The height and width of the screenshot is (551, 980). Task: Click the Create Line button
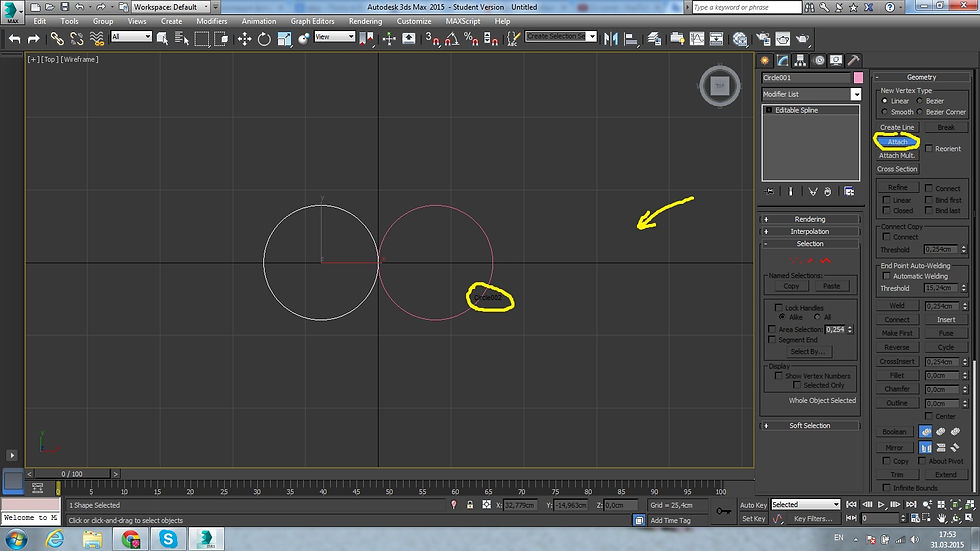coord(897,127)
